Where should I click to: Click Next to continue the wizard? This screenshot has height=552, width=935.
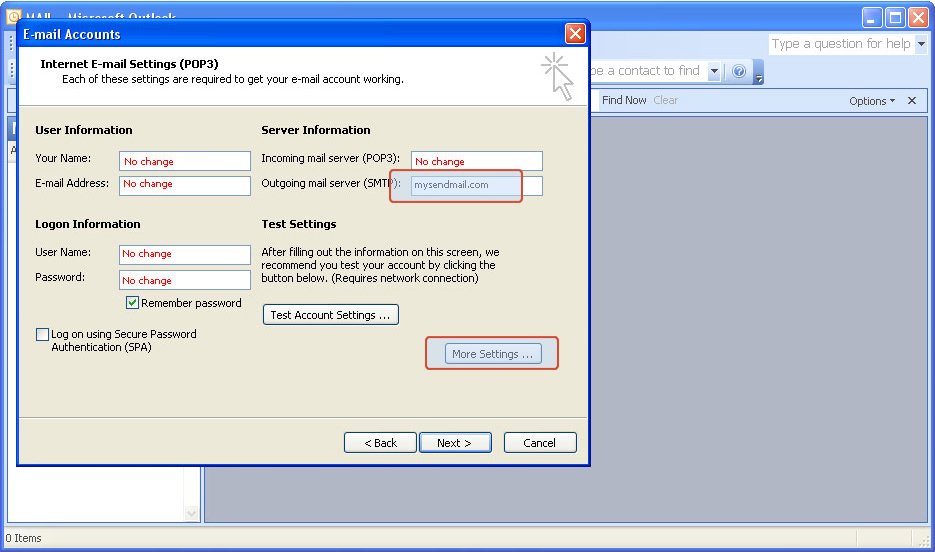[x=454, y=443]
